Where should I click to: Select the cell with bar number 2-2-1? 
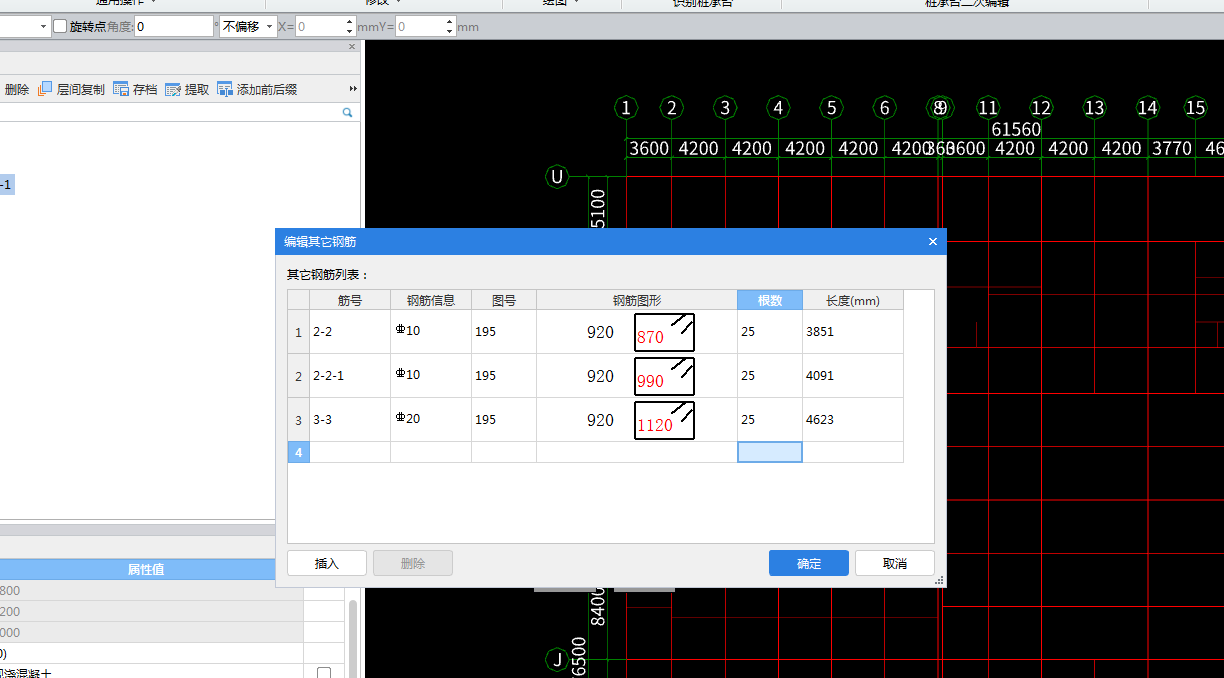pyautogui.click(x=350, y=376)
